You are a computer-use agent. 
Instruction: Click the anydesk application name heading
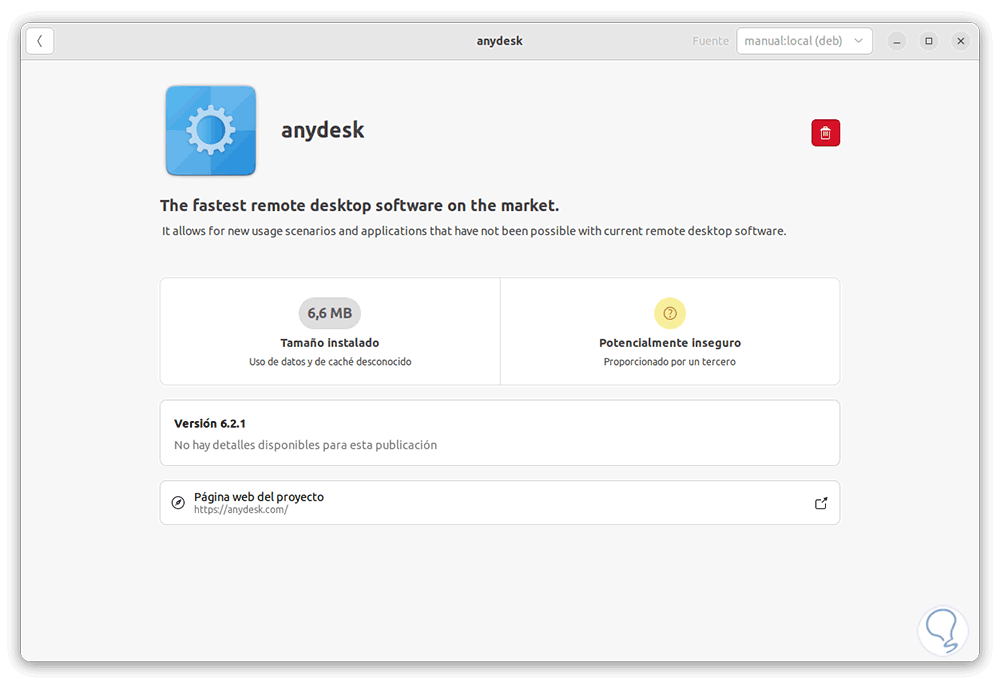(x=323, y=130)
